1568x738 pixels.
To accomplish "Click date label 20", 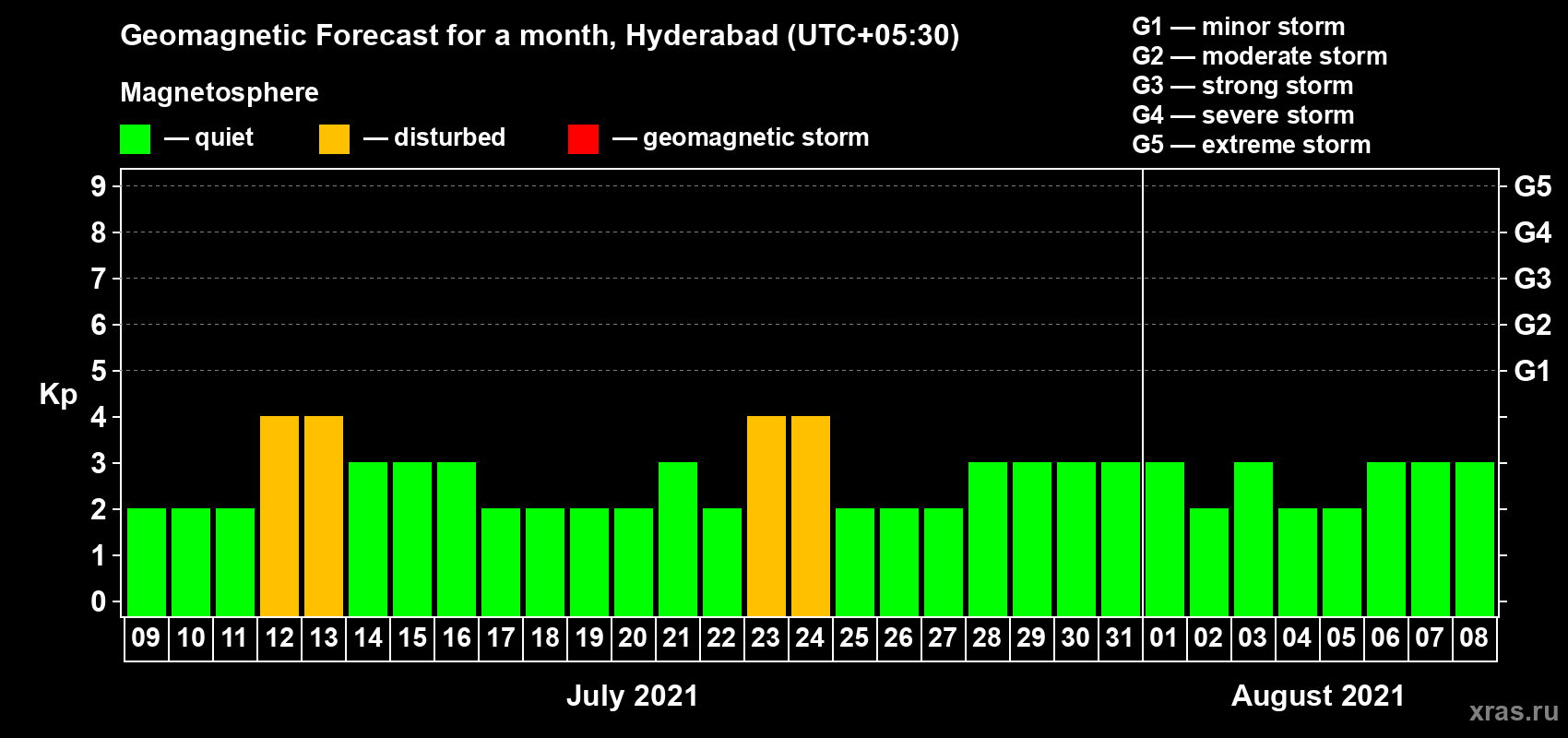I will tap(633, 637).
